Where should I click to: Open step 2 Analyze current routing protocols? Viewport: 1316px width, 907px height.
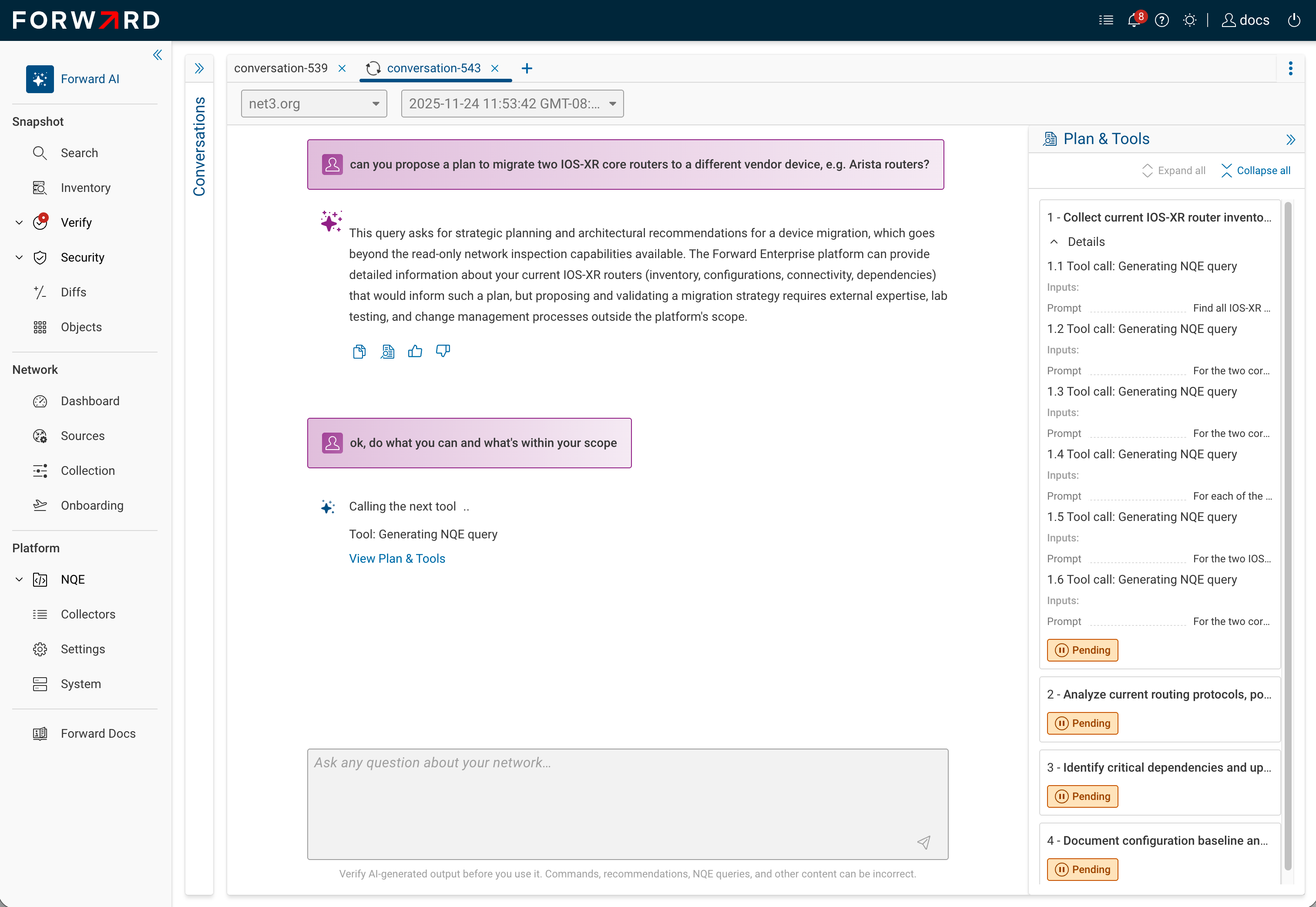(x=1159, y=695)
